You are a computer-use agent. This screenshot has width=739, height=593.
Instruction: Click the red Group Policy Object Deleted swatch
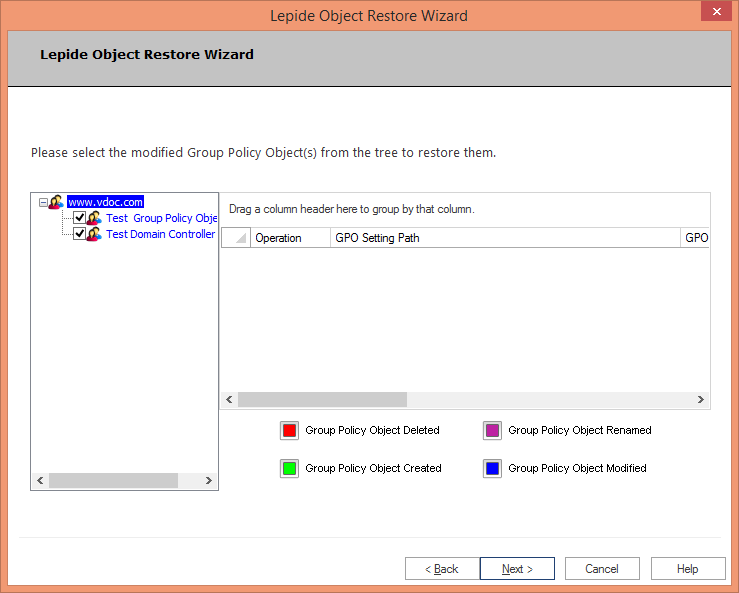click(x=289, y=431)
